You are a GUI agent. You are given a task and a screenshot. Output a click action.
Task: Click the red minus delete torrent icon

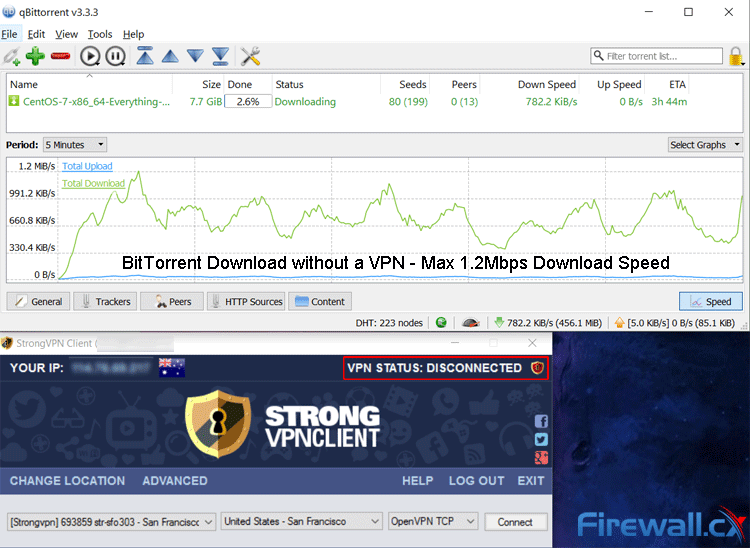[60, 56]
